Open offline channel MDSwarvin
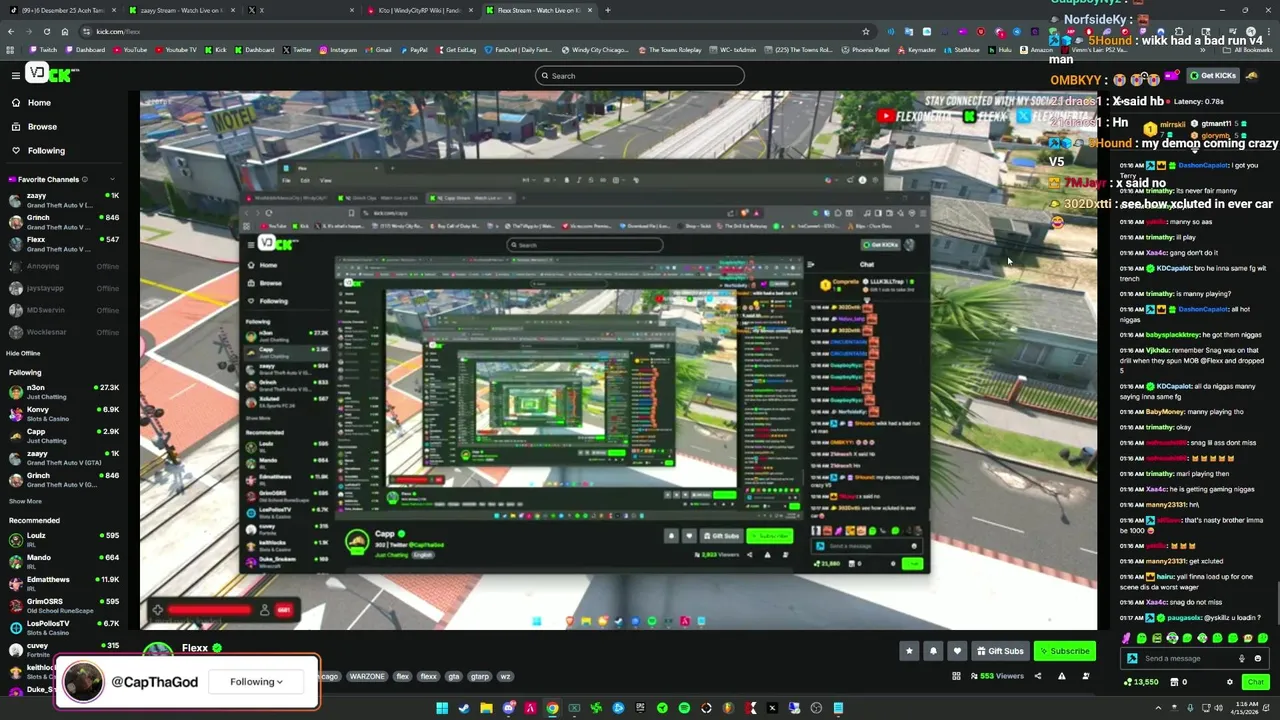Screen dimensions: 1280x720 coord(62,310)
